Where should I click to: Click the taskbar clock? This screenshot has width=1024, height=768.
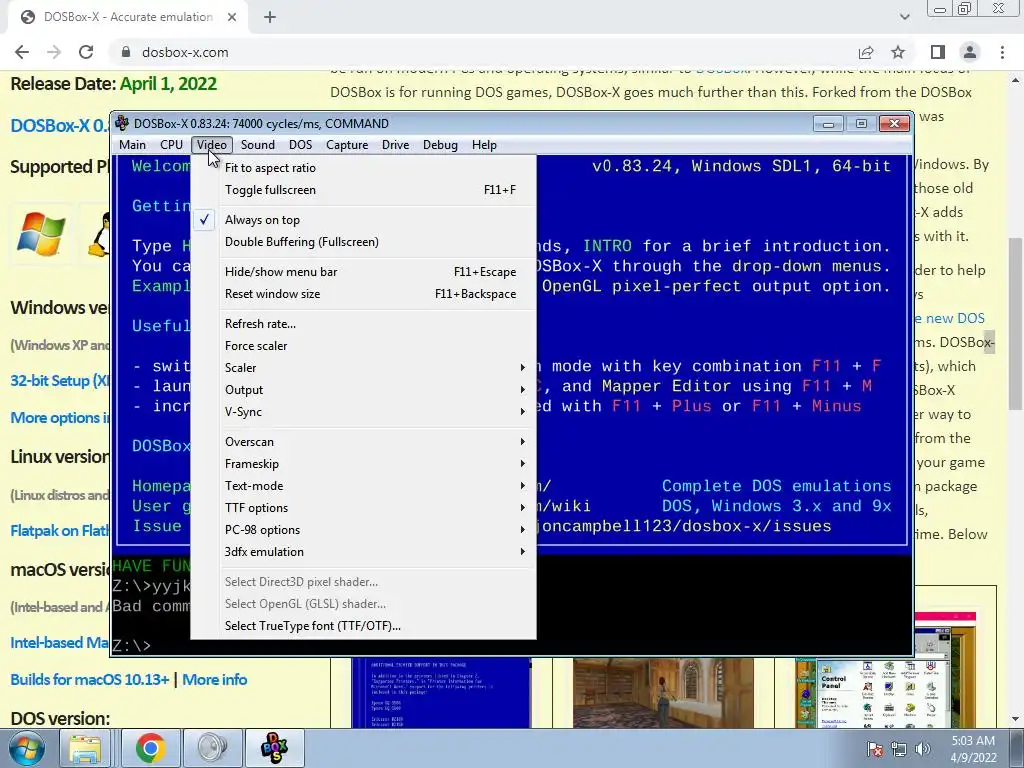[974, 749]
